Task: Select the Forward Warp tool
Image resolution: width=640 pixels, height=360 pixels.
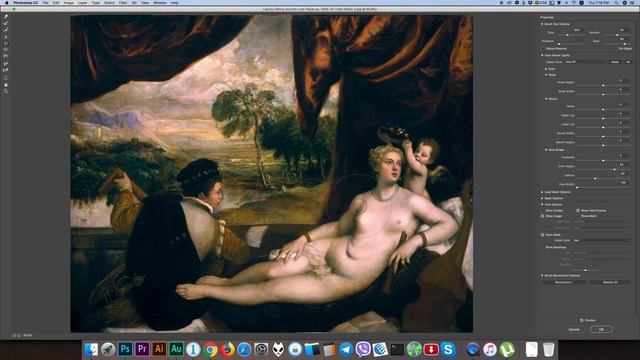Action: 6,16
